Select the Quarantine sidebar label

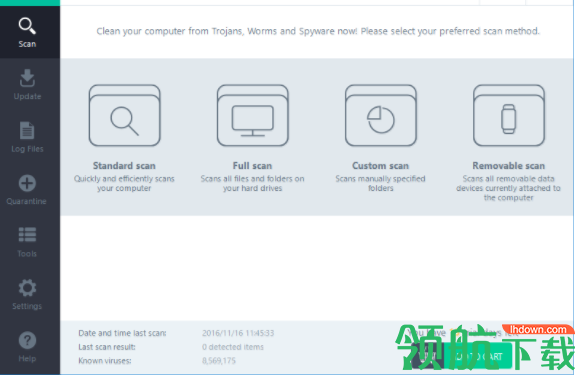coord(26,201)
